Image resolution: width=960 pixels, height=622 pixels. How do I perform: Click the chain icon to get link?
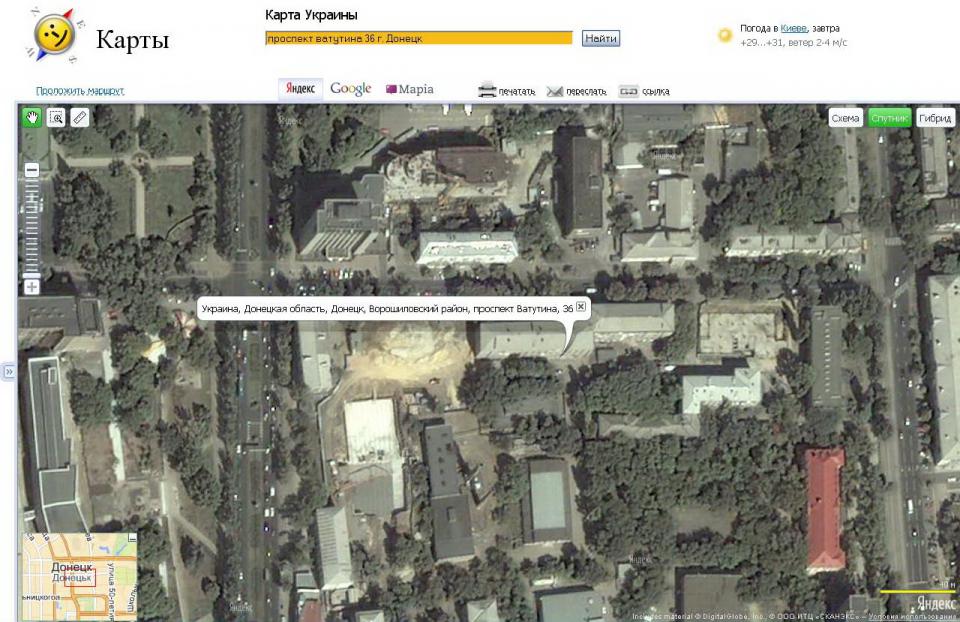(628, 91)
